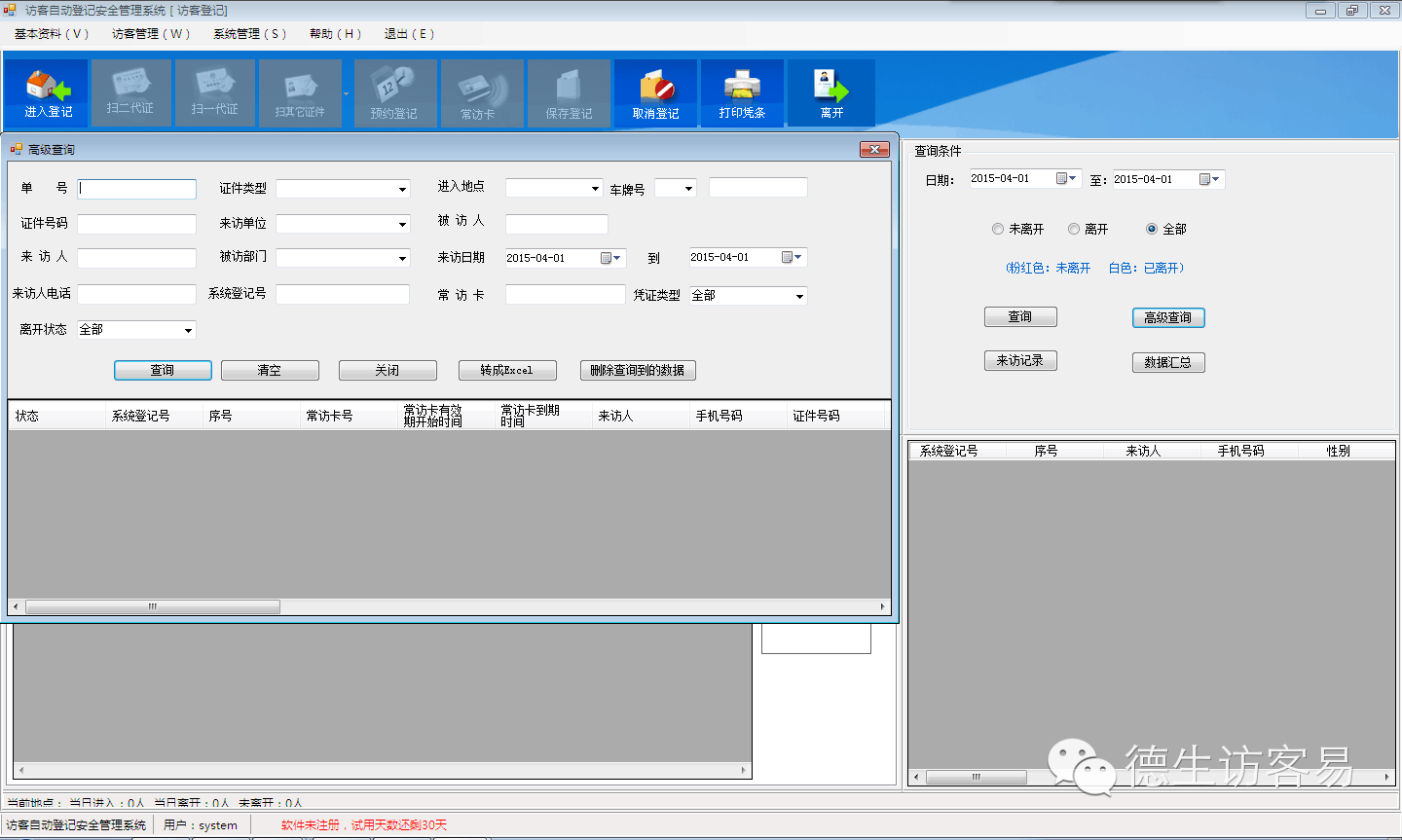
Task: Click the 常访卡 input field
Action: tap(566, 294)
